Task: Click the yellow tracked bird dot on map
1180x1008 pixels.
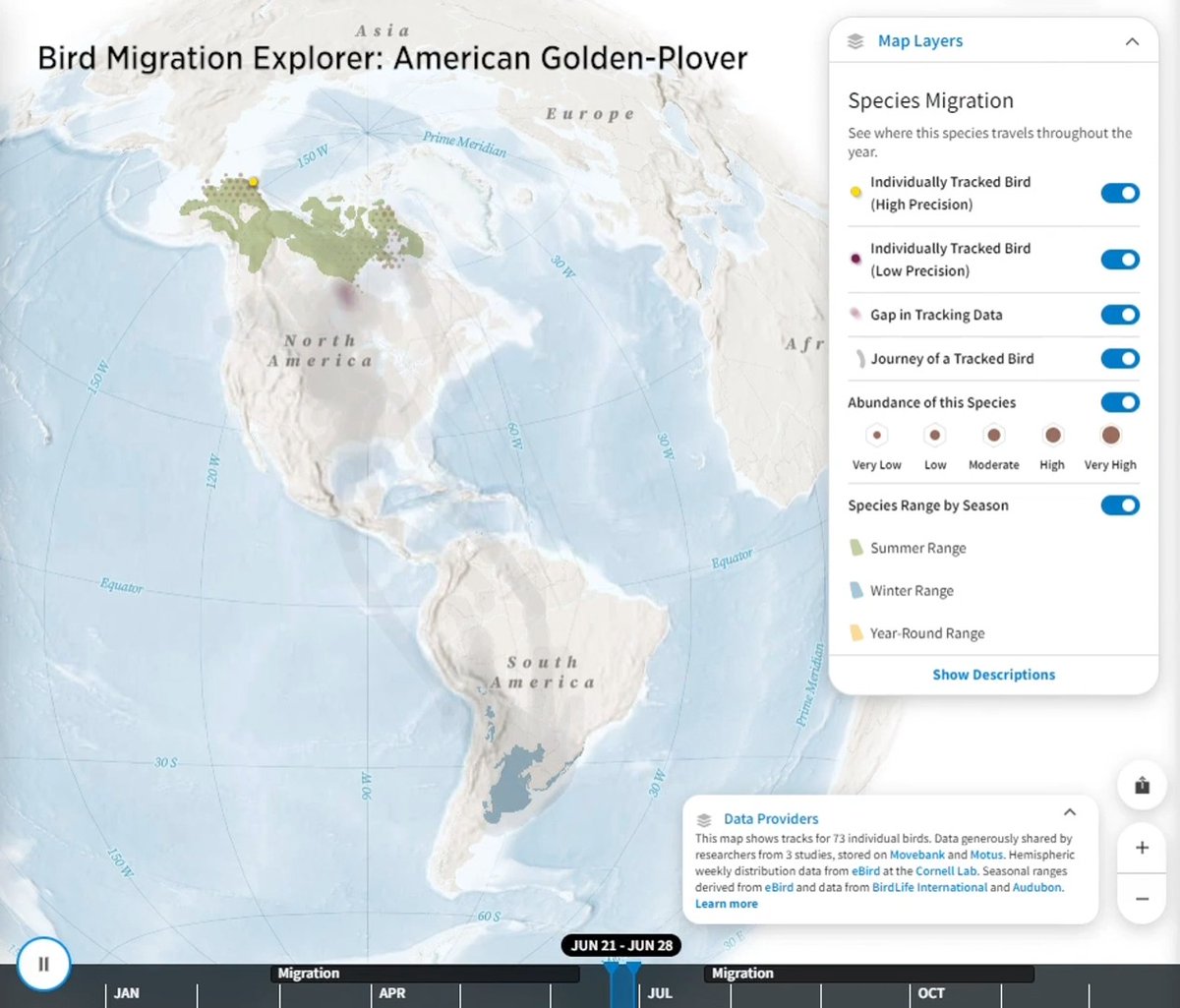Action: pyautogui.click(x=253, y=181)
